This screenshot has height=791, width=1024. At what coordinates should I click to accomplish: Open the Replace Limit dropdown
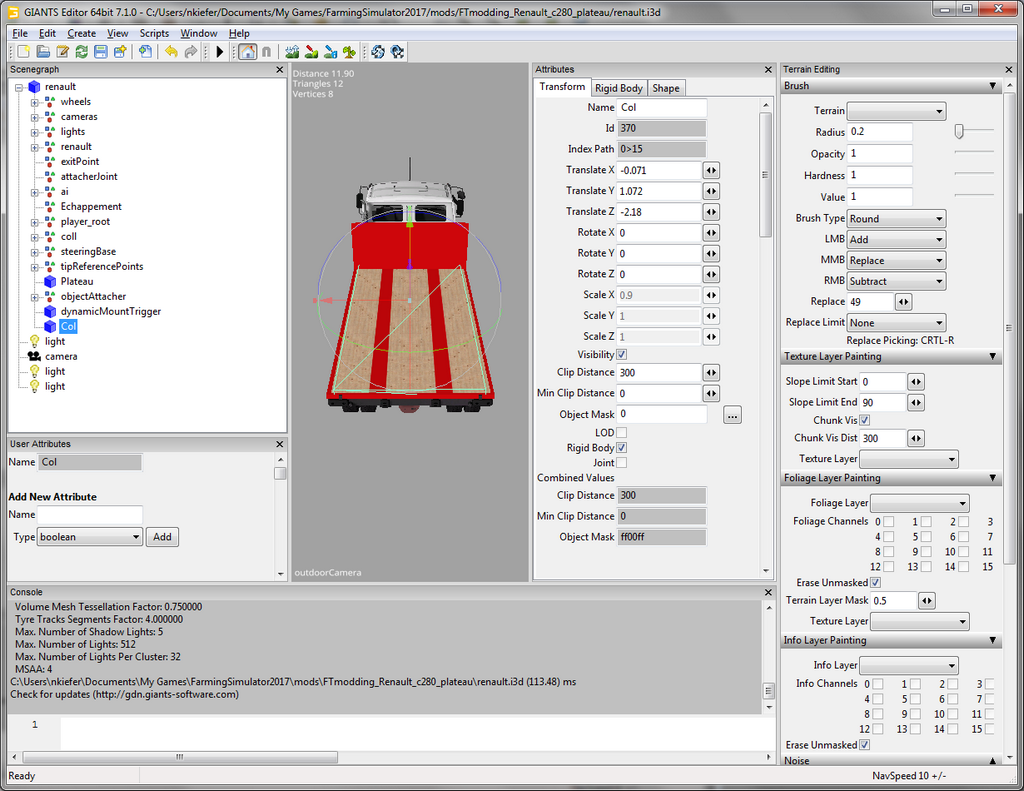897,323
